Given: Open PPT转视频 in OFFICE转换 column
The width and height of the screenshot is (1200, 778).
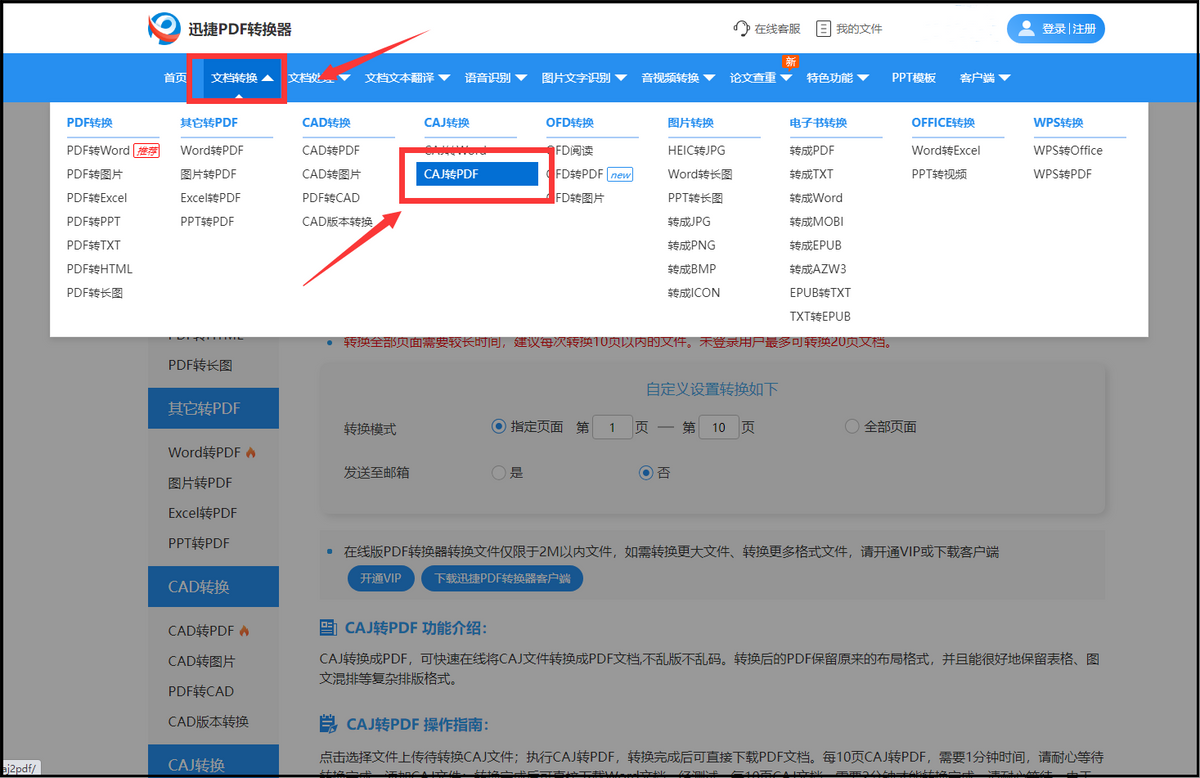Looking at the screenshot, I should pos(939,174).
